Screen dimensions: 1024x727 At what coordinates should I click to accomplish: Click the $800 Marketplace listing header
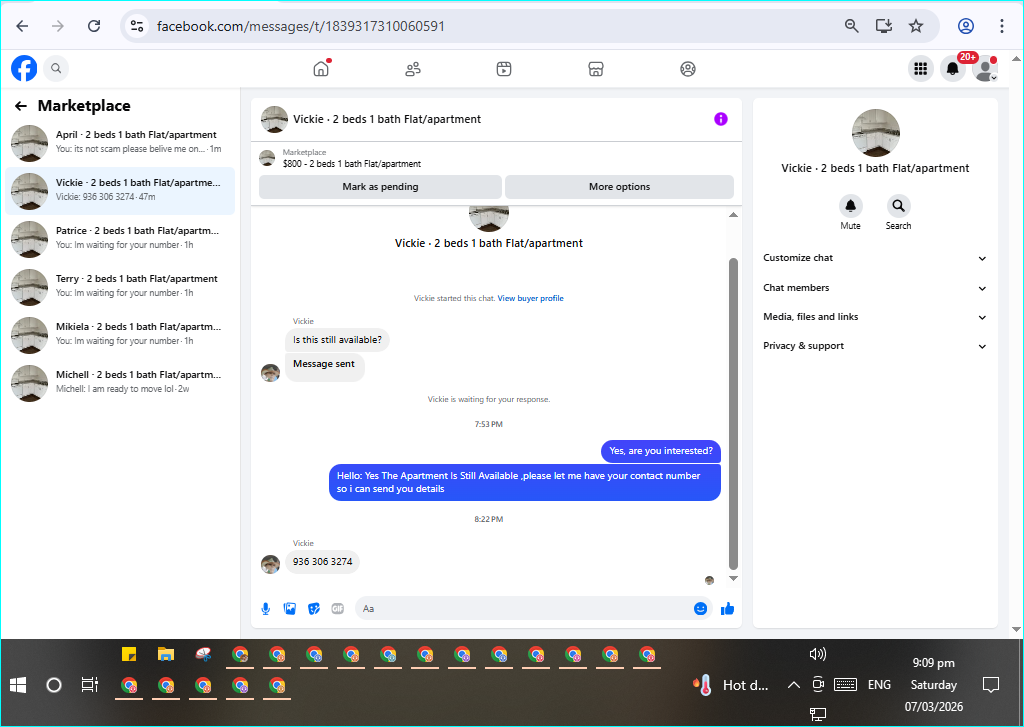[496, 157]
